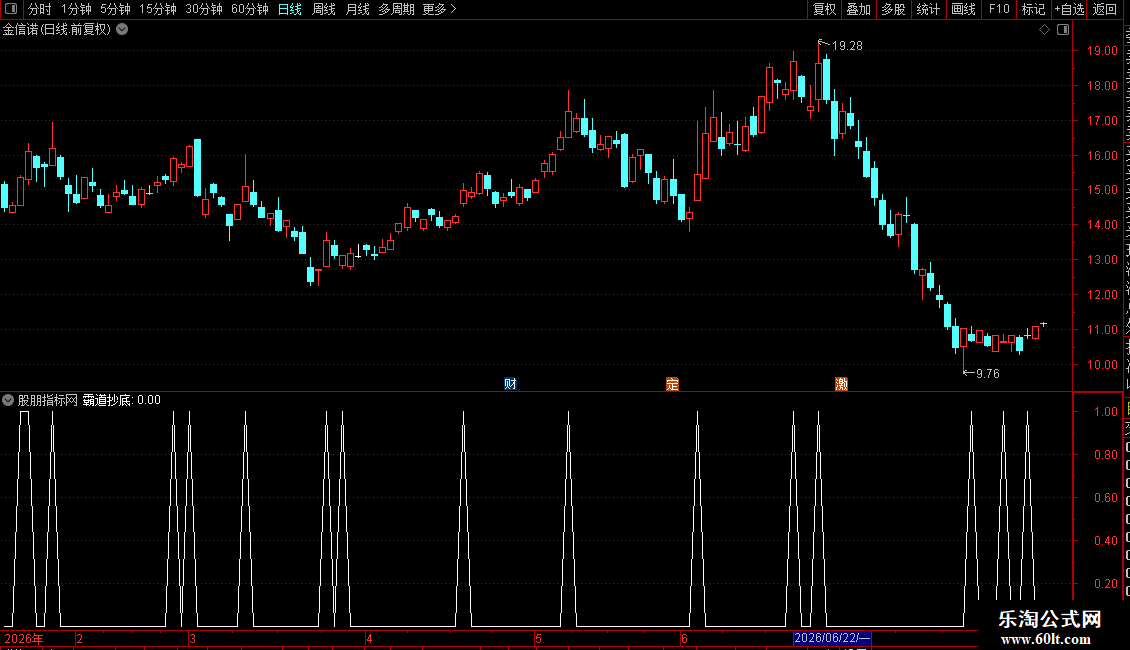Open the 复权 adjustment menu
This screenshot has height=650, width=1130.
(x=824, y=9)
